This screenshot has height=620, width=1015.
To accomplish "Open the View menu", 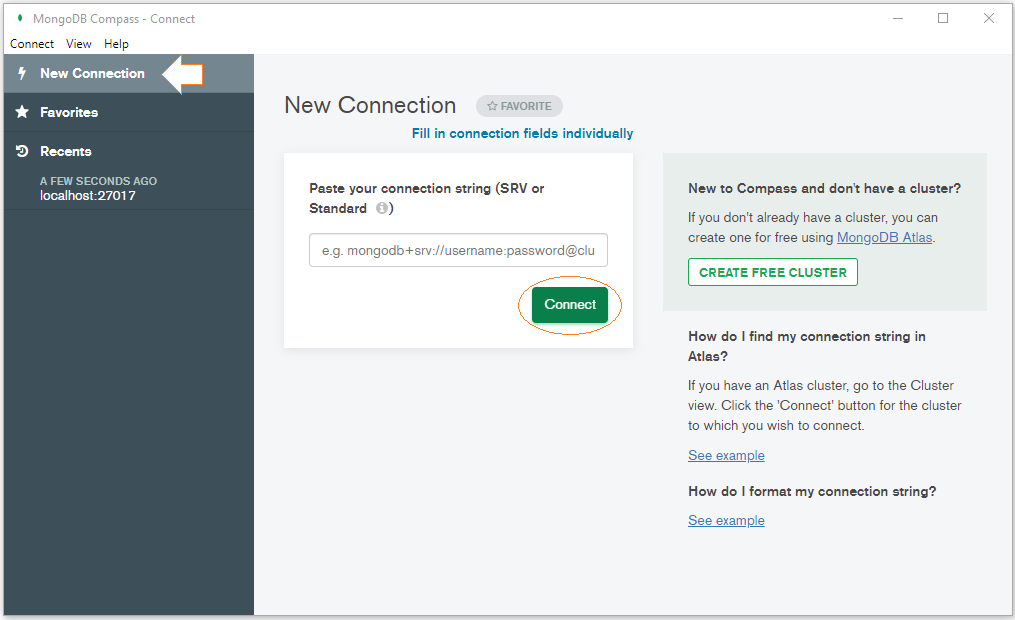I will [x=78, y=43].
